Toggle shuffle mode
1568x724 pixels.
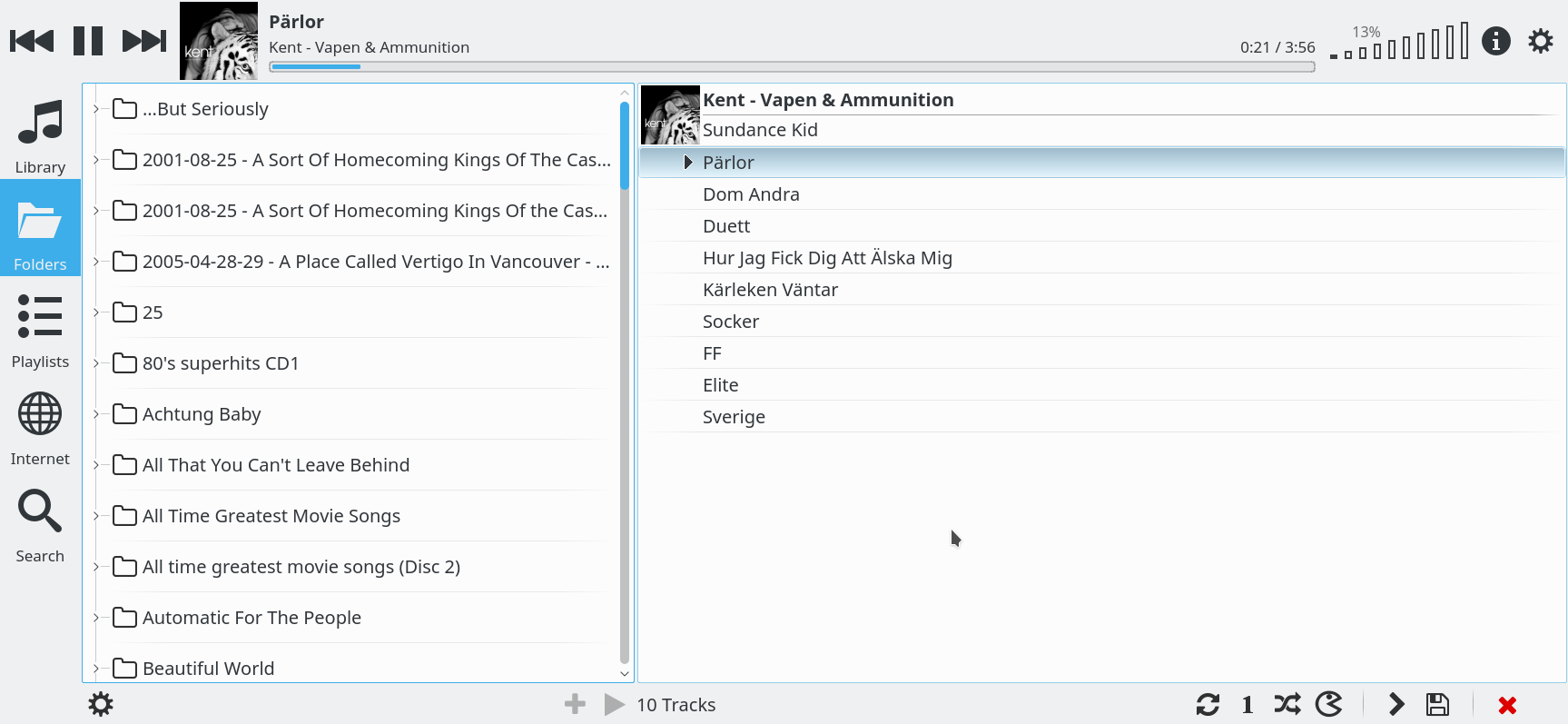click(1287, 704)
